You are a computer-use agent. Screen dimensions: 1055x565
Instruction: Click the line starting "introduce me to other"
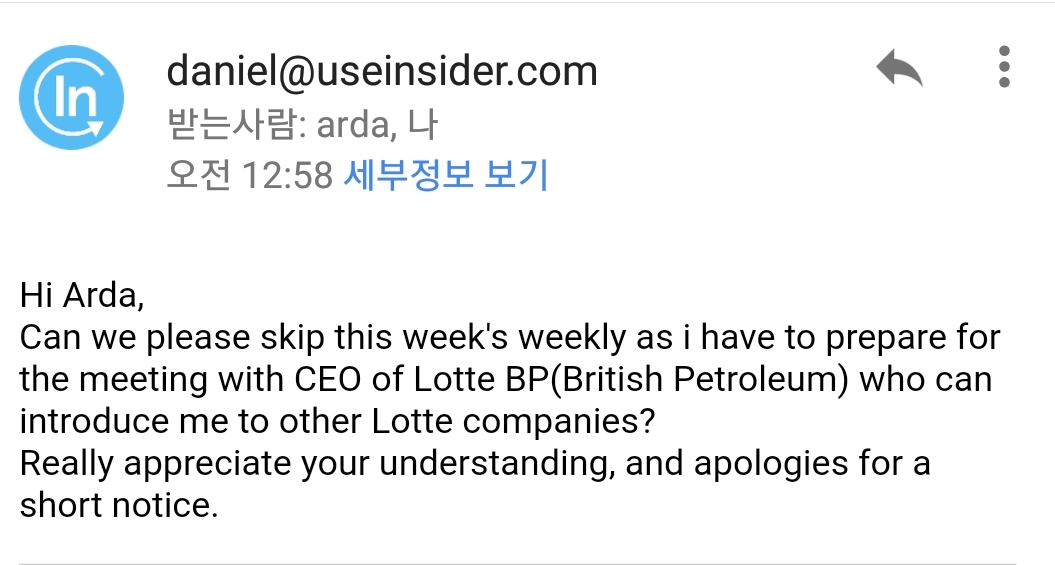tap(337, 422)
